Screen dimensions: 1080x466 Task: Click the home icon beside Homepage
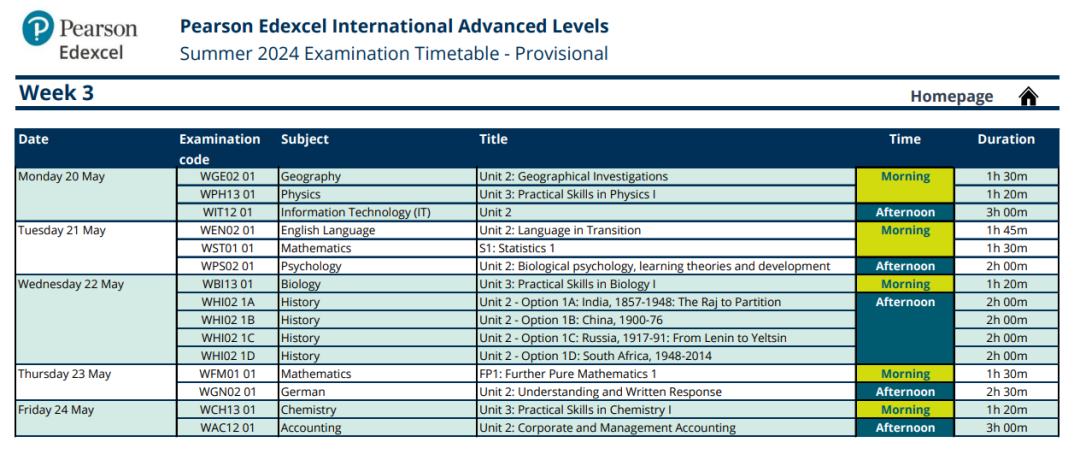pos(1028,96)
